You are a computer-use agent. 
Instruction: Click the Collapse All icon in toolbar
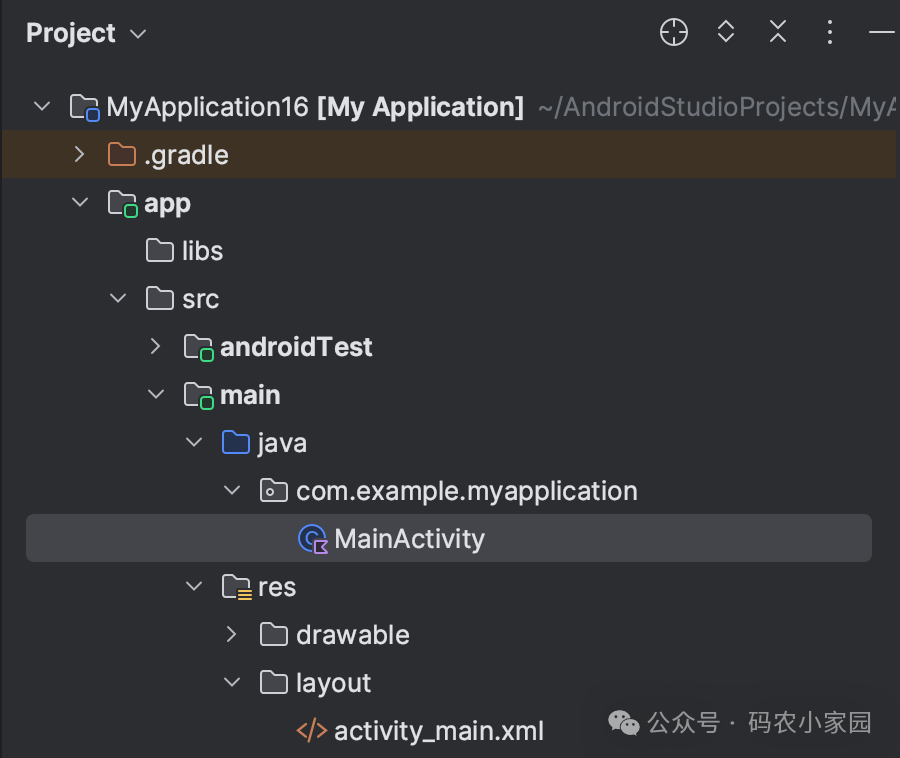tap(777, 32)
